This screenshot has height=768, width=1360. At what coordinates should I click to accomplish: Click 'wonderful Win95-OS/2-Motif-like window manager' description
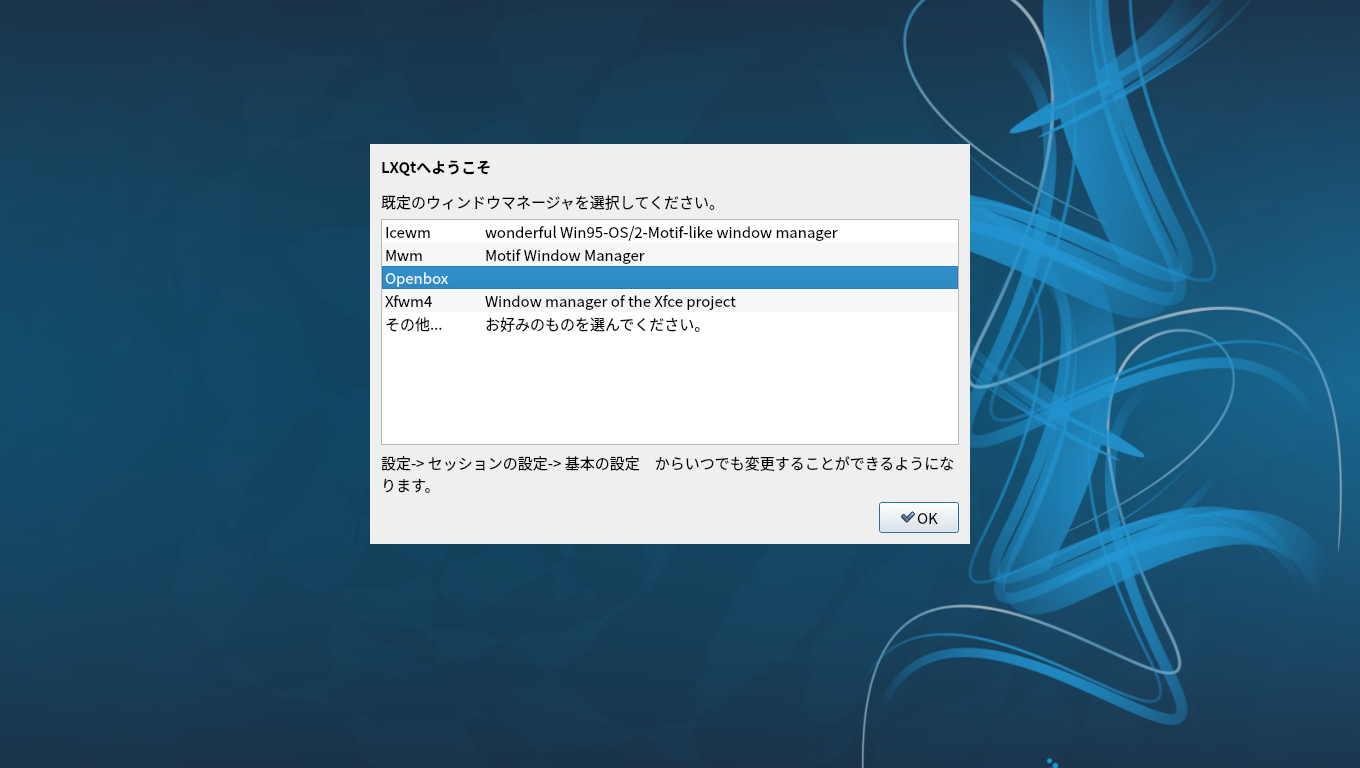(661, 232)
